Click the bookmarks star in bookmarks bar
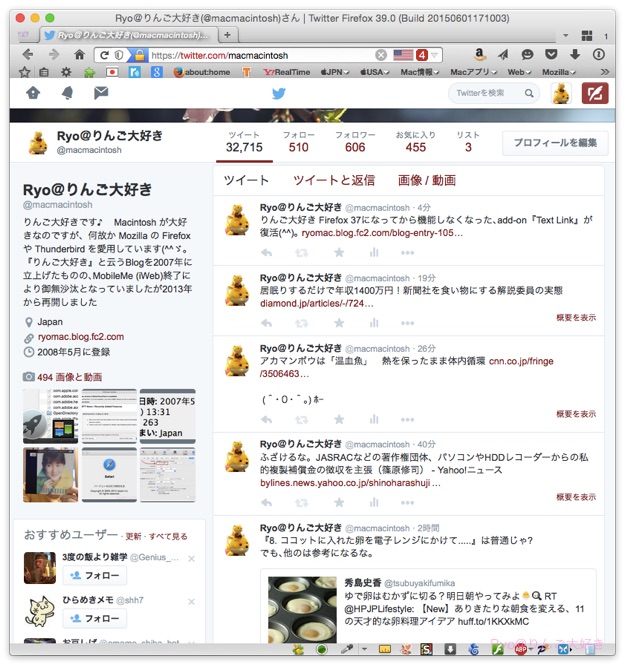The image size is (625, 665). point(25,72)
